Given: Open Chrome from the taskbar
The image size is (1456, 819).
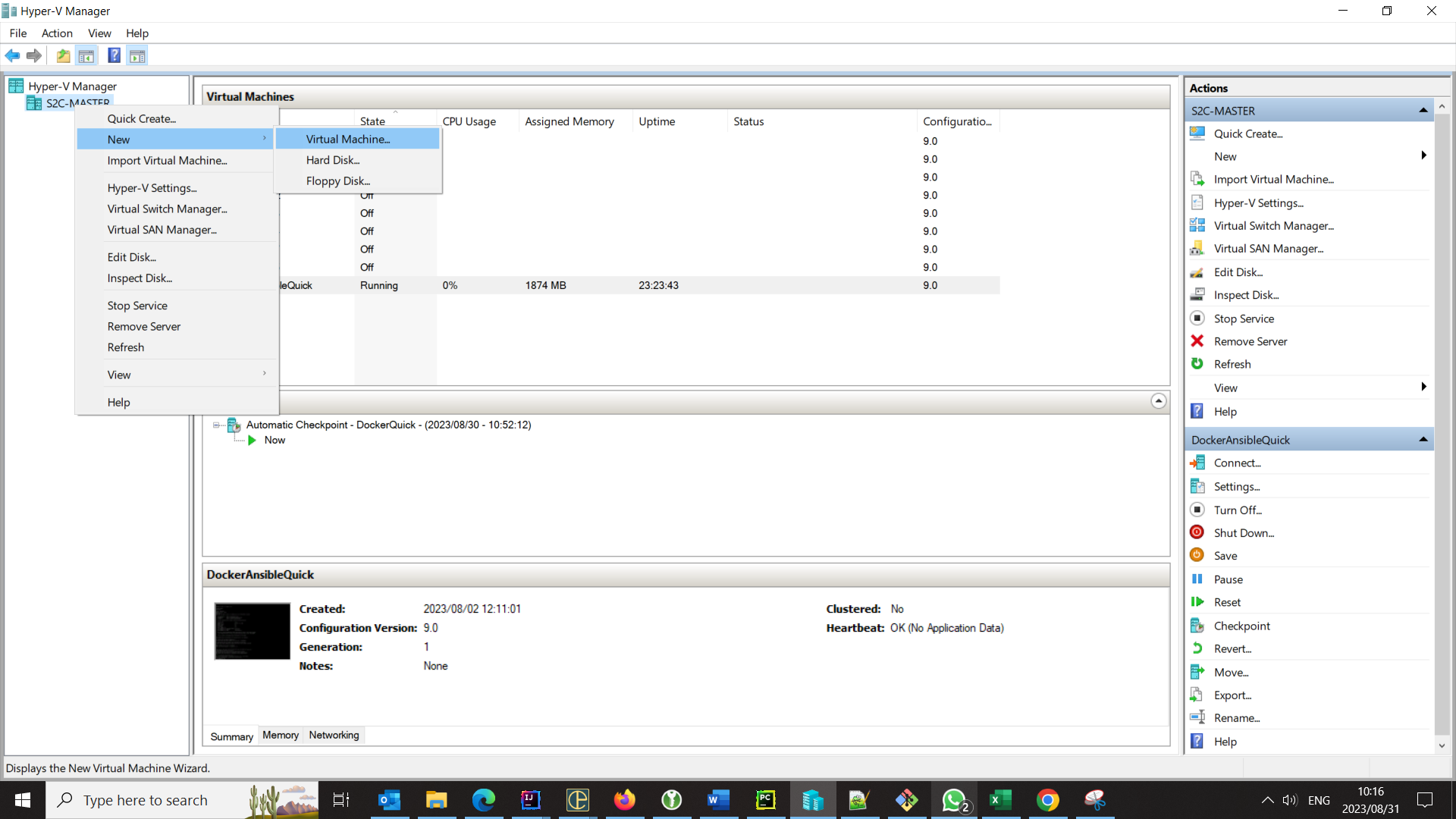Looking at the screenshot, I should coord(1047,800).
